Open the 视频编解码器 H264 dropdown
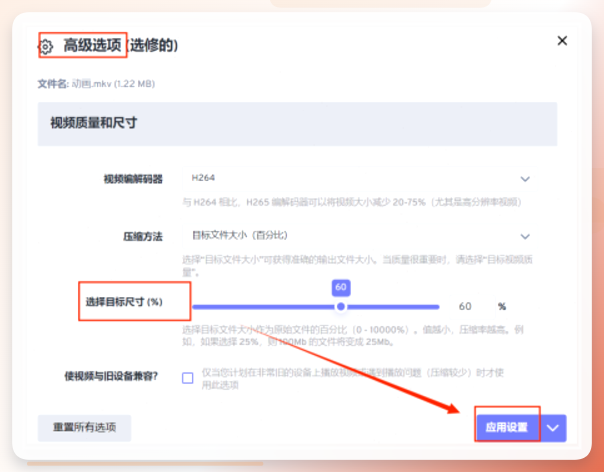Viewport: 604px width, 472px height. click(359, 179)
